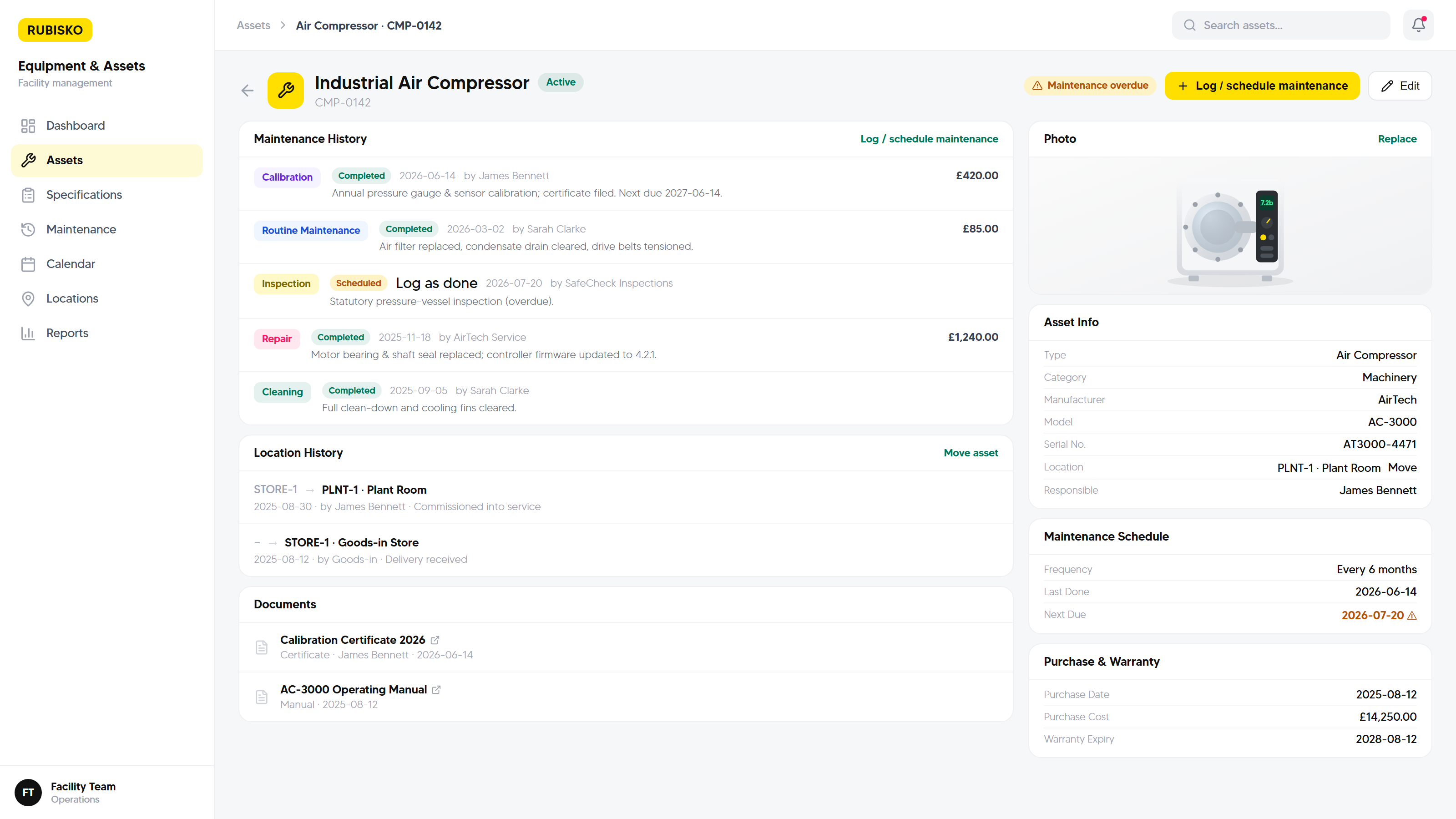Open AC-3000 Operating Manual document
The height and width of the screenshot is (819, 1456).
[x=353, y=690]
